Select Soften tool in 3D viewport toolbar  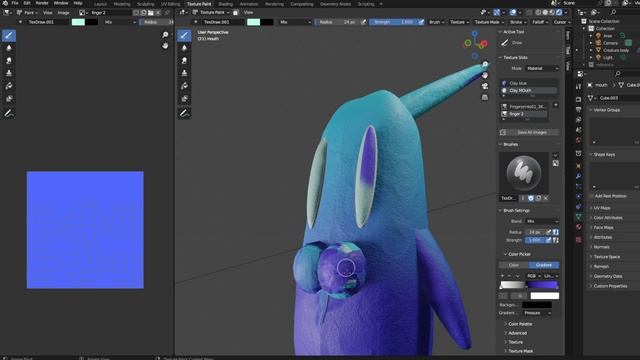point(184,48)
